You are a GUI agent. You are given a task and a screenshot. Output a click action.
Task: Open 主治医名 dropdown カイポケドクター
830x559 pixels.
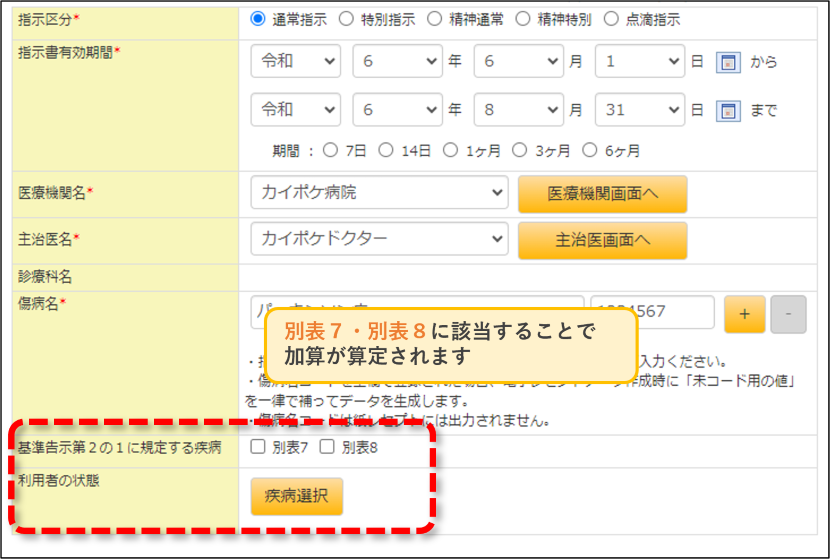pos(380,239)
